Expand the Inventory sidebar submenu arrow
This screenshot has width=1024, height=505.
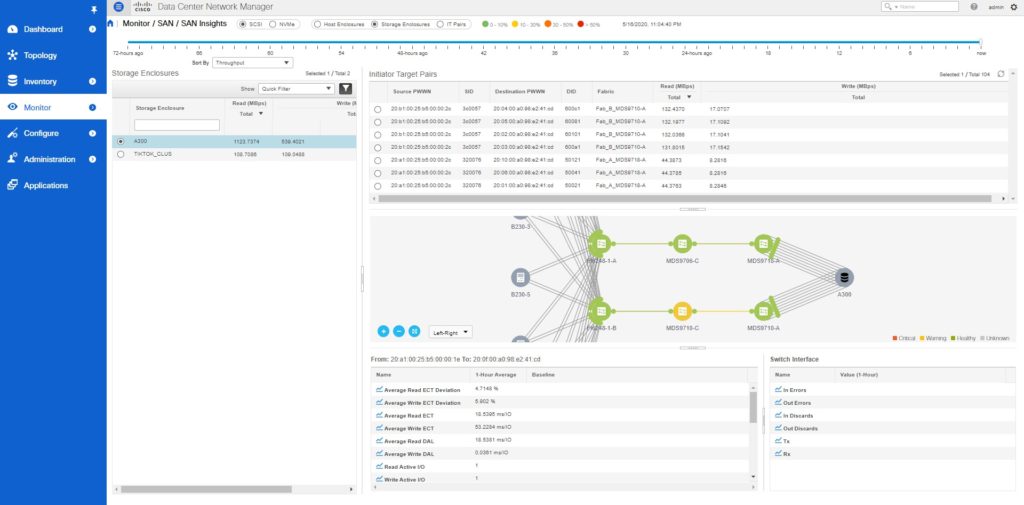point(92,82)
